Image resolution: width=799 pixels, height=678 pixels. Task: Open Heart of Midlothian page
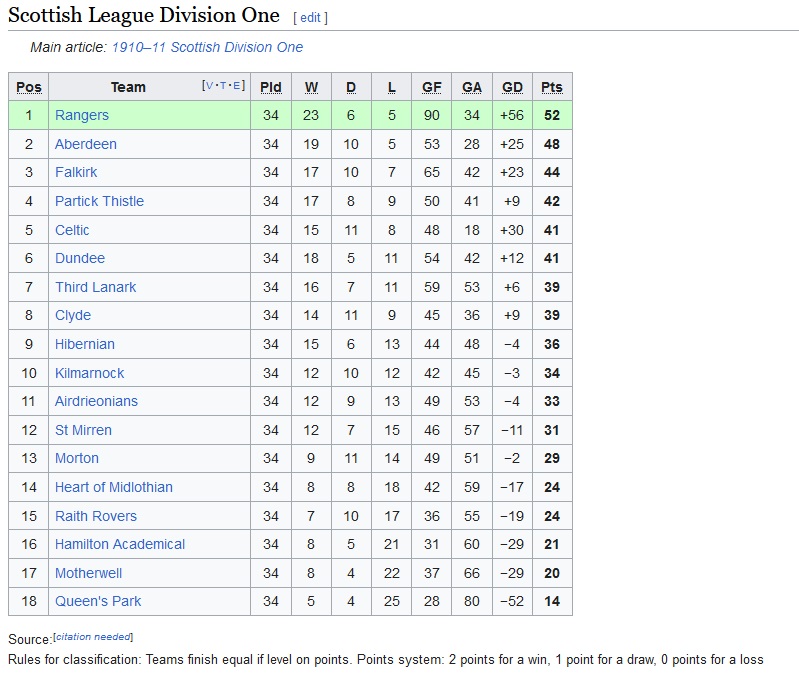(113, 487)
